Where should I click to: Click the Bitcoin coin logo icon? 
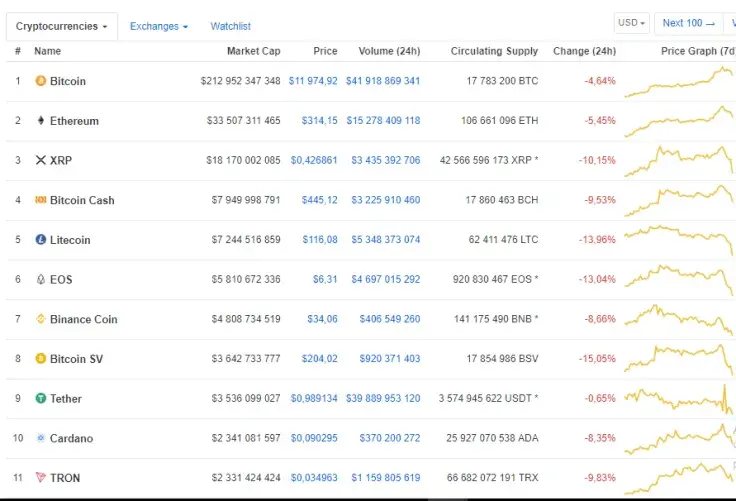click(41, 81)
